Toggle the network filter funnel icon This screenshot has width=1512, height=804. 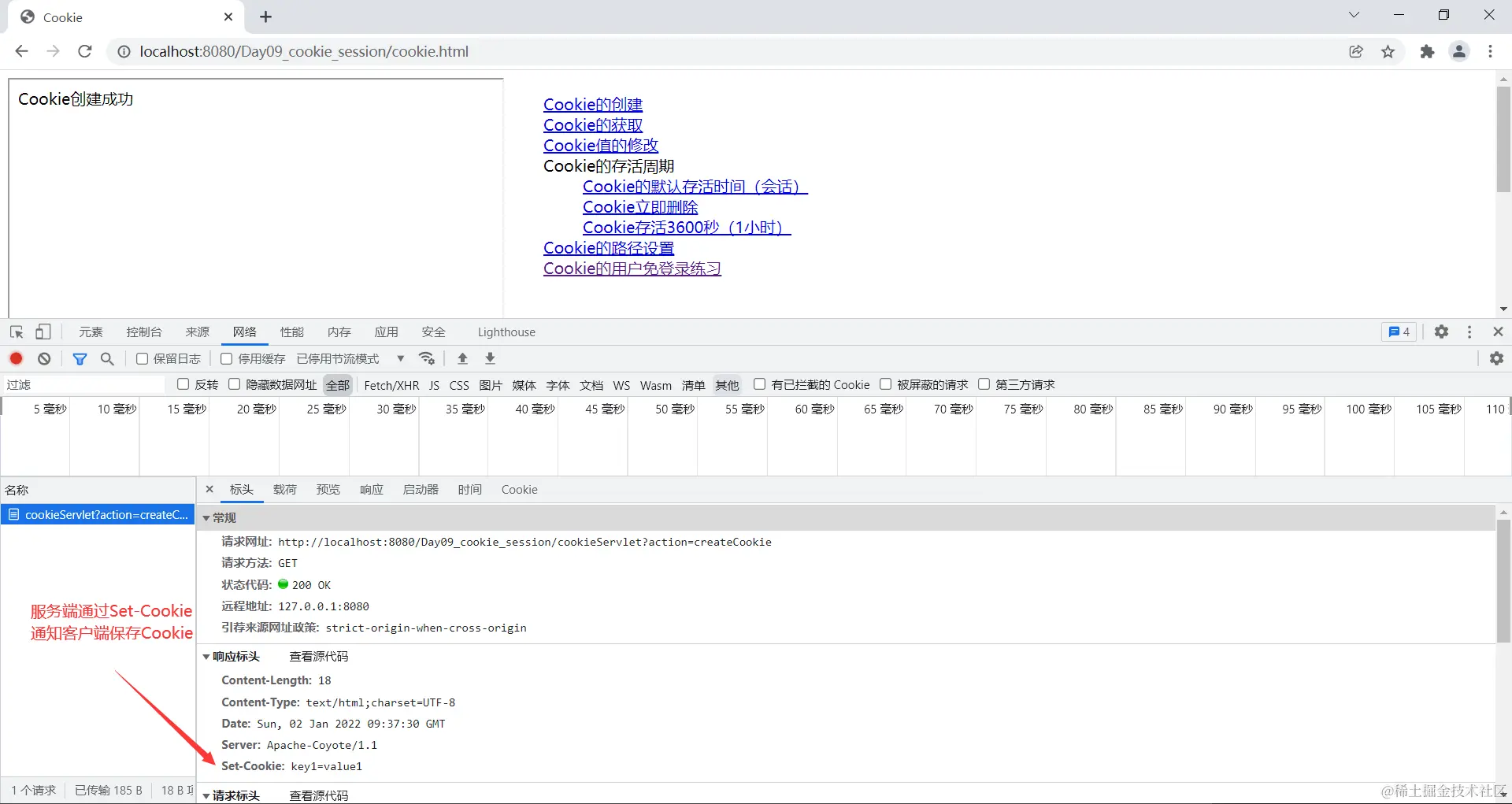point(80,358)
